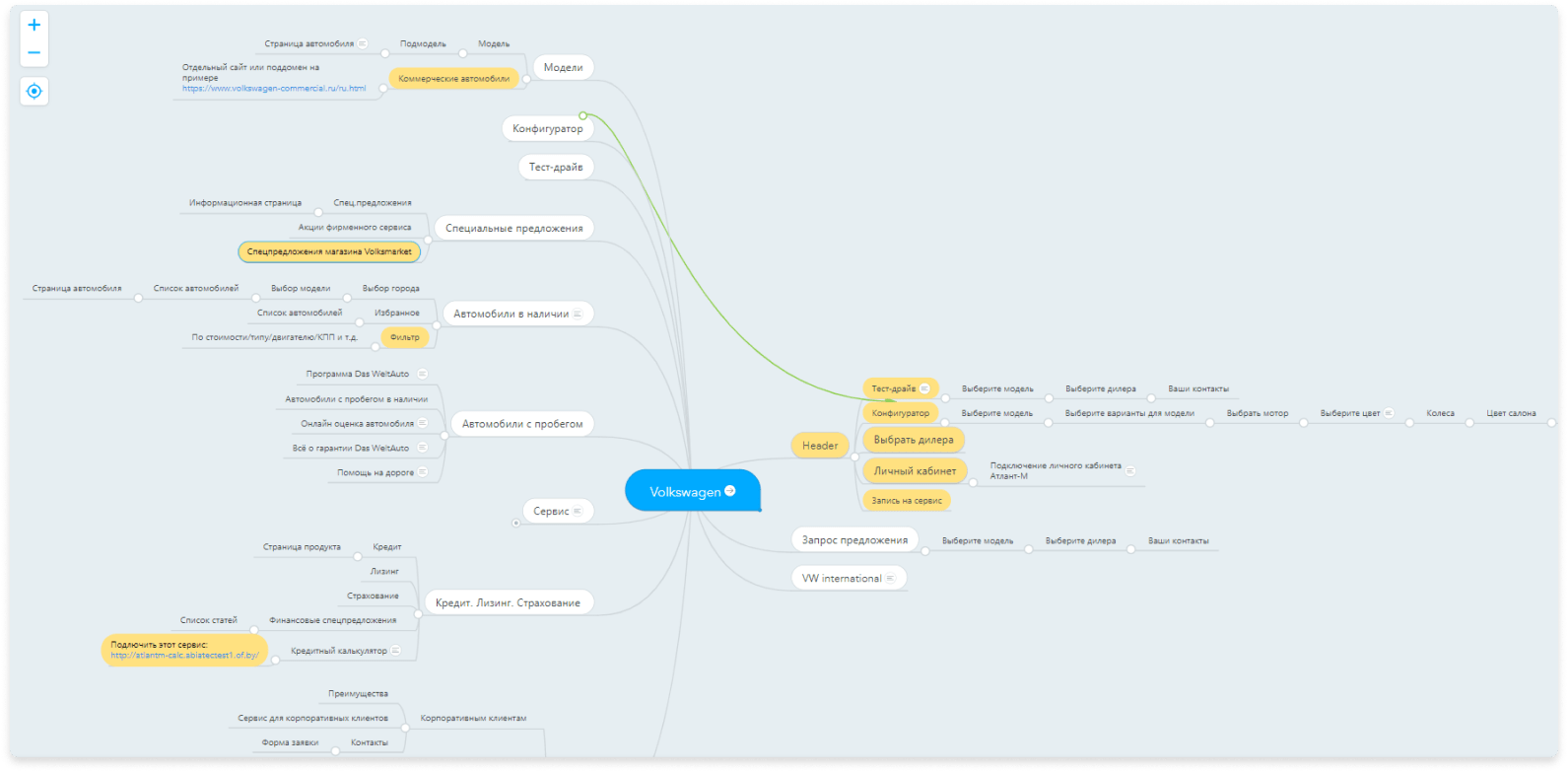Select the Модели node

563,68
